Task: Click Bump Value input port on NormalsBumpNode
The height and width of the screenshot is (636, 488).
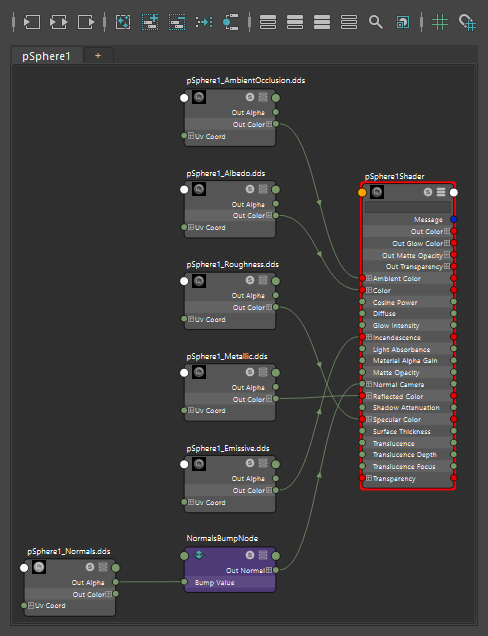Action: coord(184,582)
